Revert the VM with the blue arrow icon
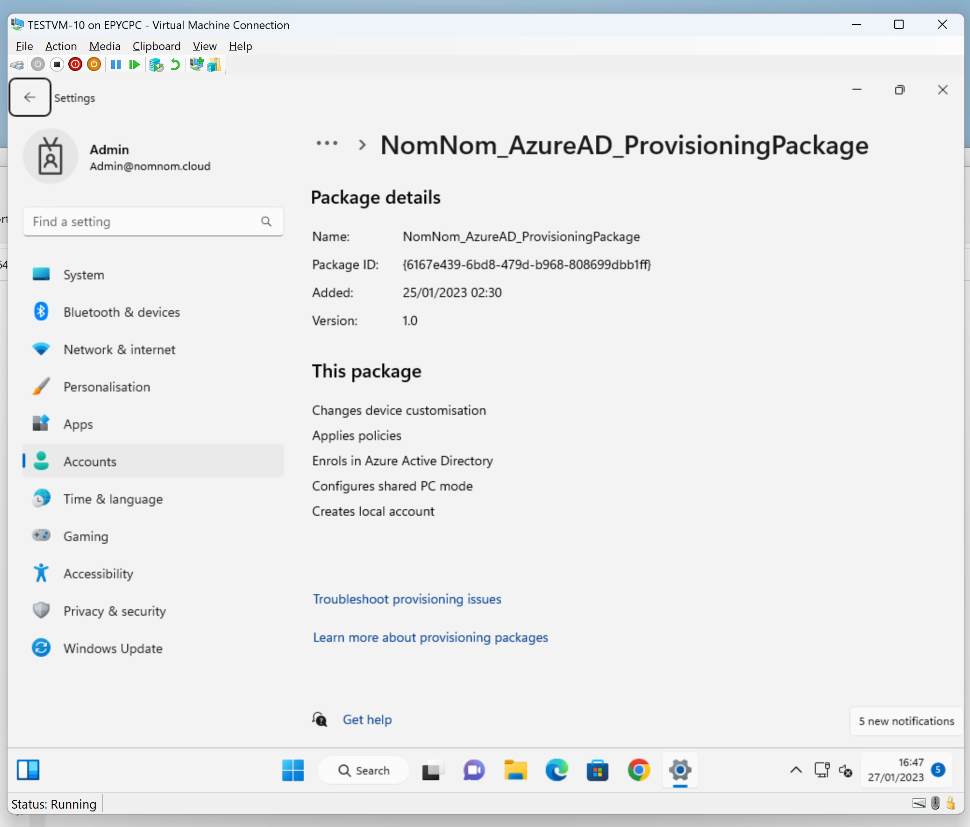 tap(174, 64)
